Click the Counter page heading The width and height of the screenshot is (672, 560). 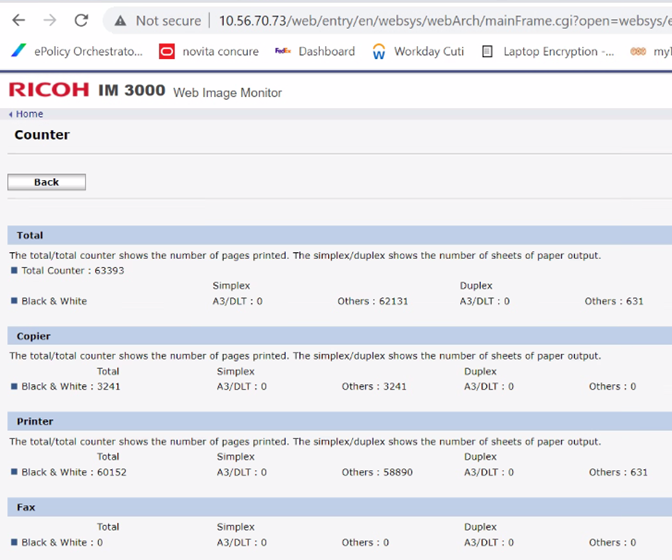[x=42, y=135]
